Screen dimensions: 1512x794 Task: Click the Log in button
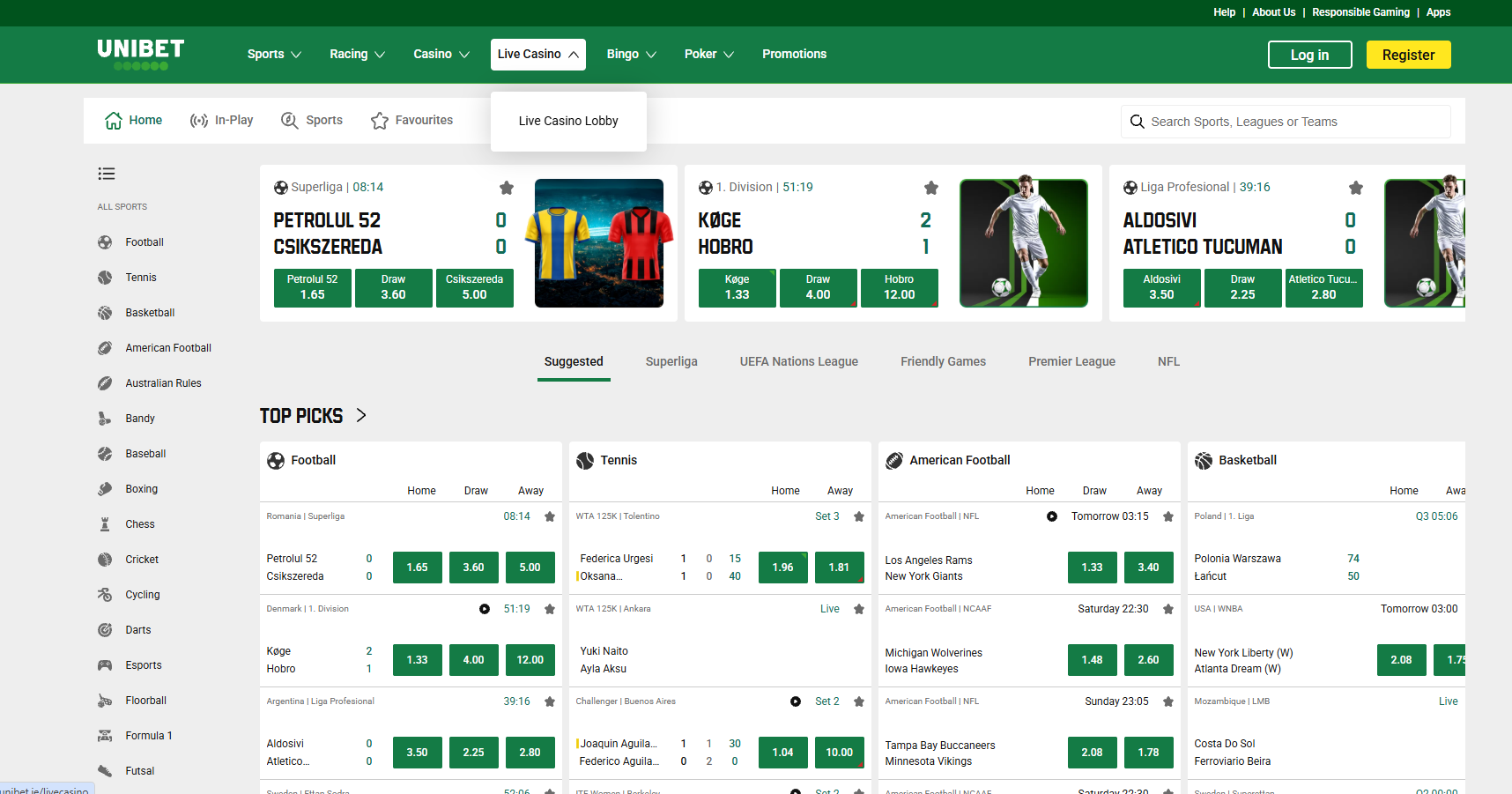tap(1310, 55)
